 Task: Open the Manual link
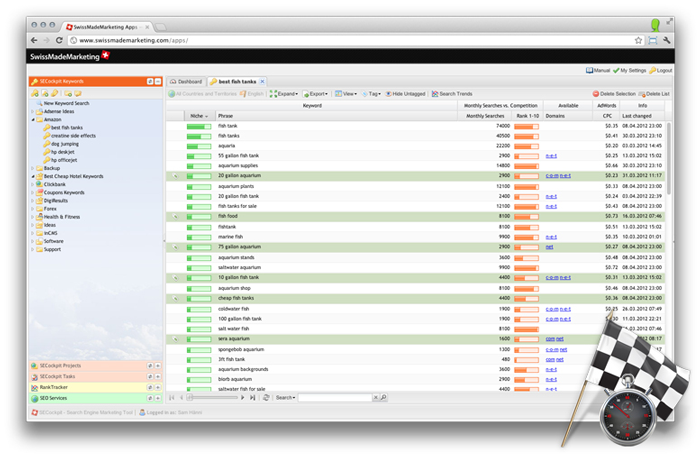pos(598,71)
